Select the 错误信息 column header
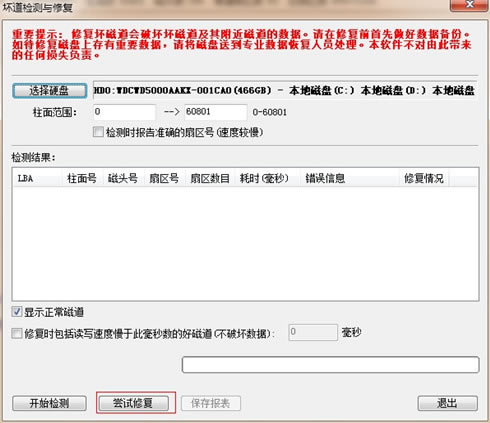The image size is (490, 423). (349, 178)
